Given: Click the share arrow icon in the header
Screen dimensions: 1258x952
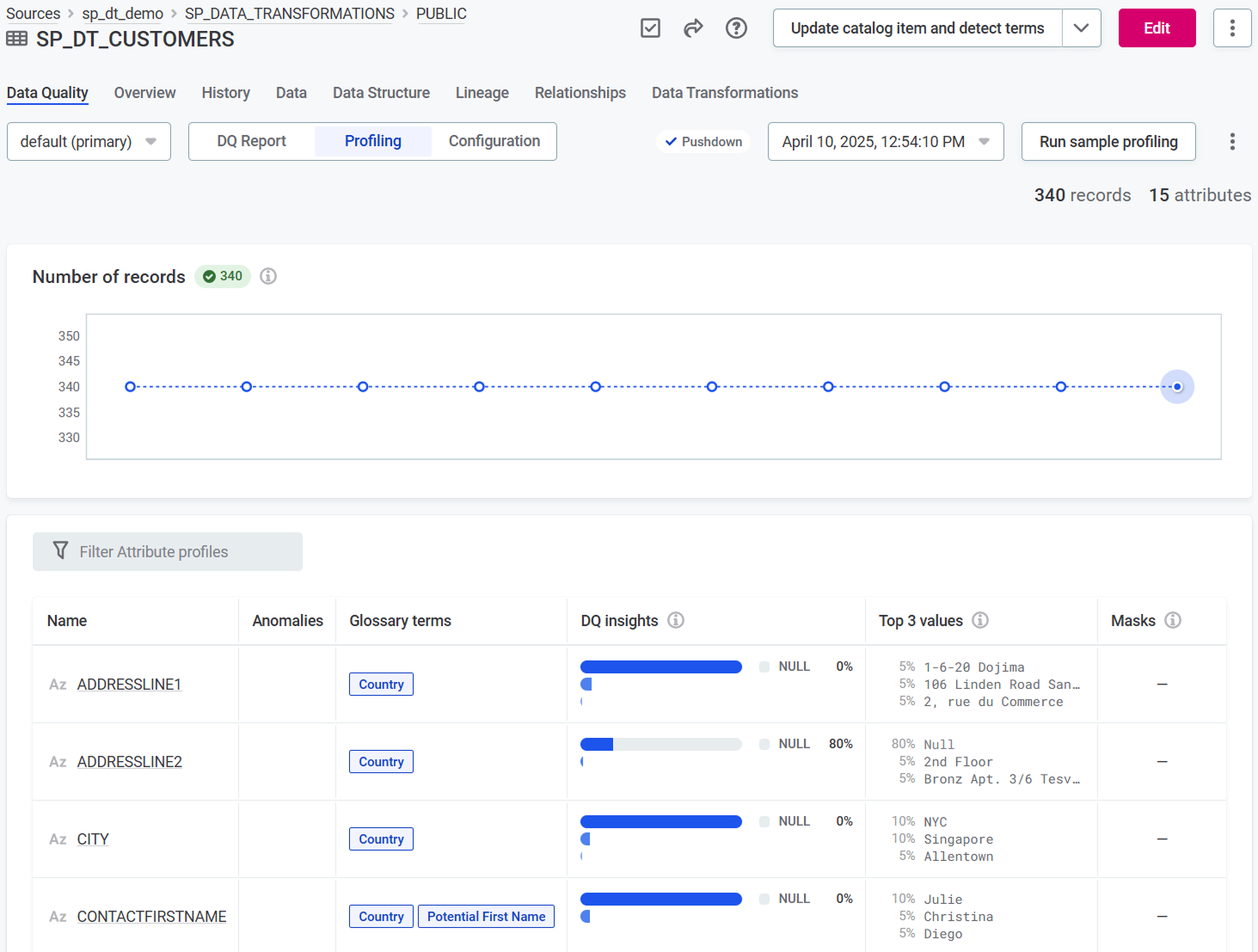Looking at the screenshot, I should 693,28.
